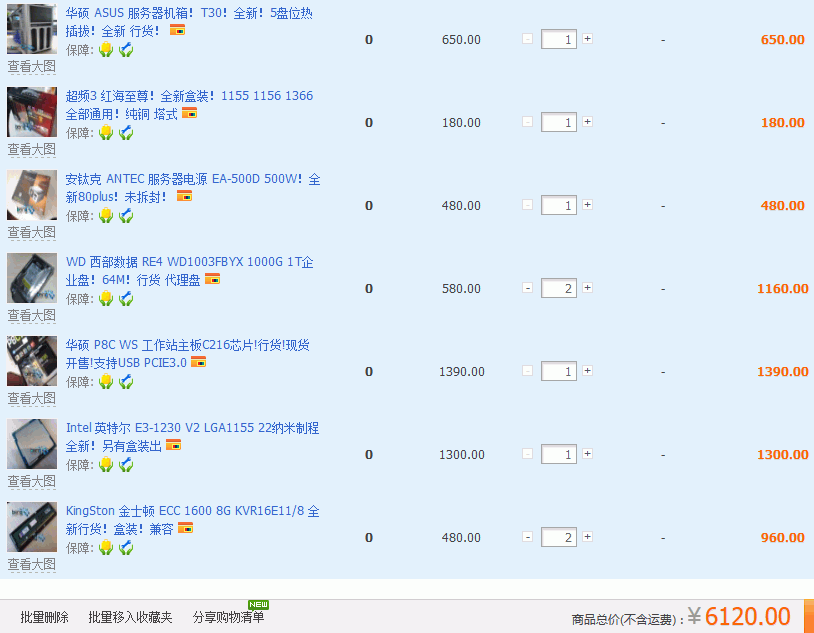Click credit card icon on ASUS T30 chassis row
The height and width of the screenshot is (633, 814).
178,30
